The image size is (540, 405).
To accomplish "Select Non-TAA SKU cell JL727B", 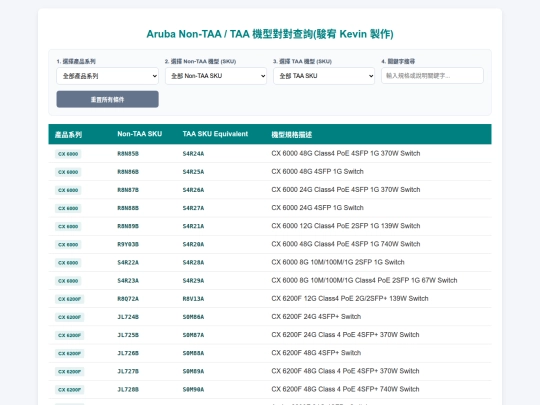I will [128, 371].
